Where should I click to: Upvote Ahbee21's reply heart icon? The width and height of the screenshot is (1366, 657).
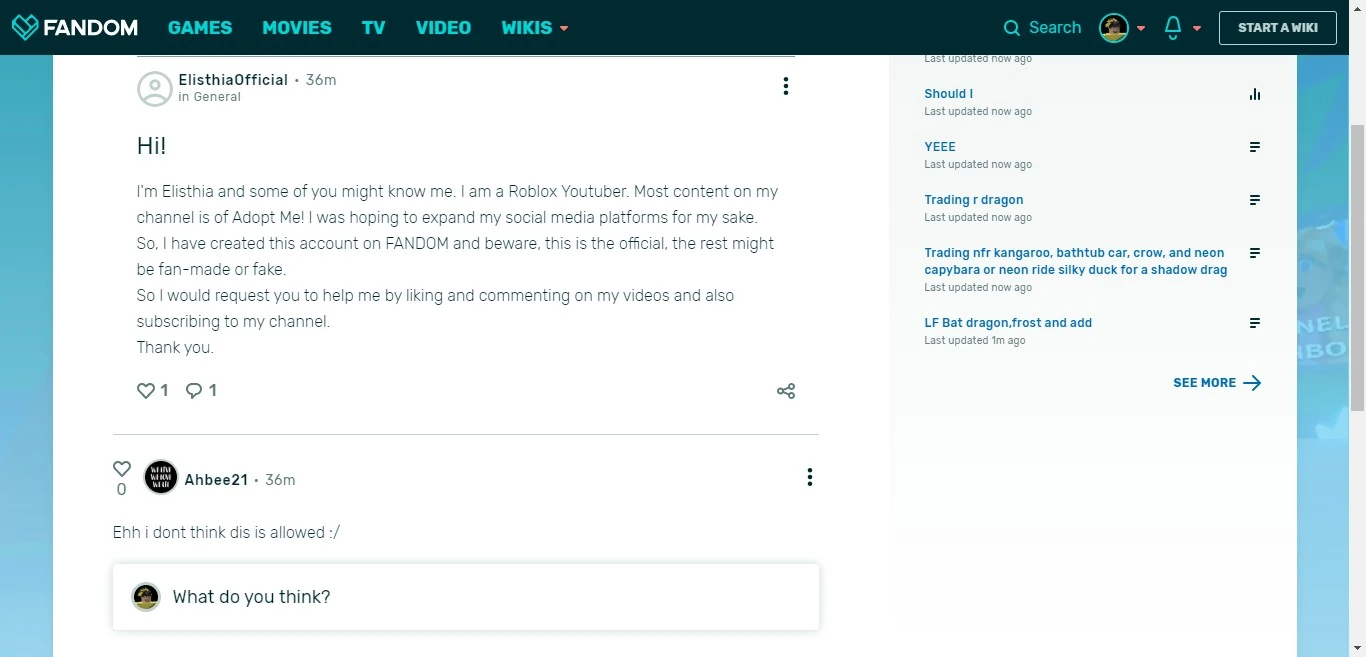(x=122, y=468)
